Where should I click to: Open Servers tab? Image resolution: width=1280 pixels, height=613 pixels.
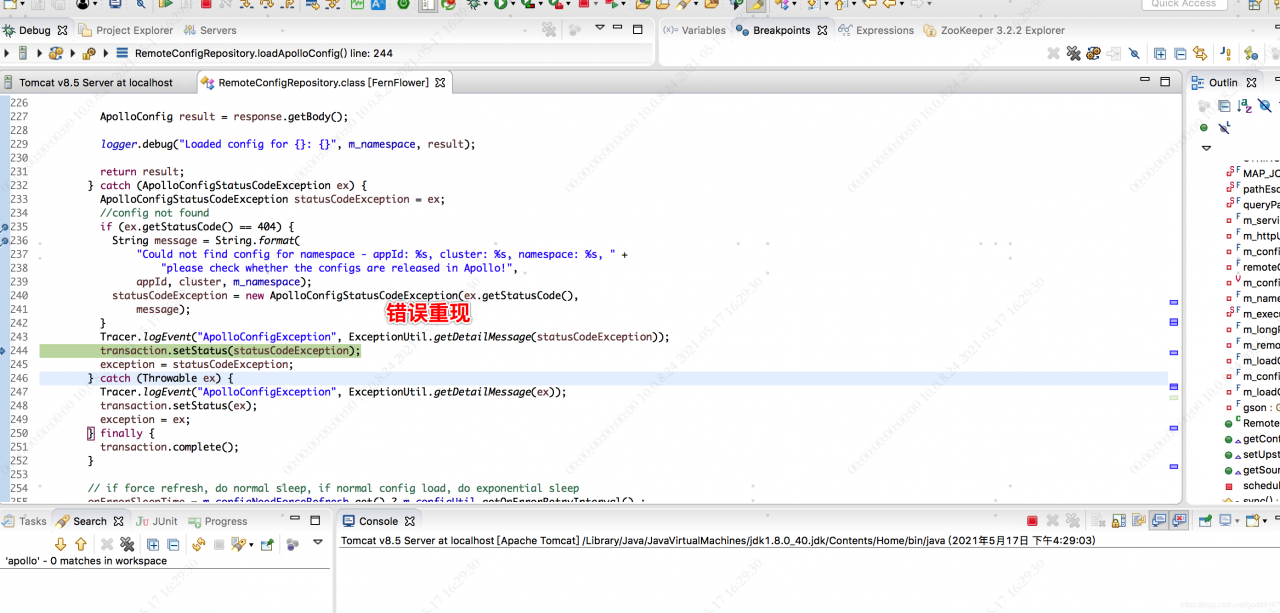tap(210, 30)
